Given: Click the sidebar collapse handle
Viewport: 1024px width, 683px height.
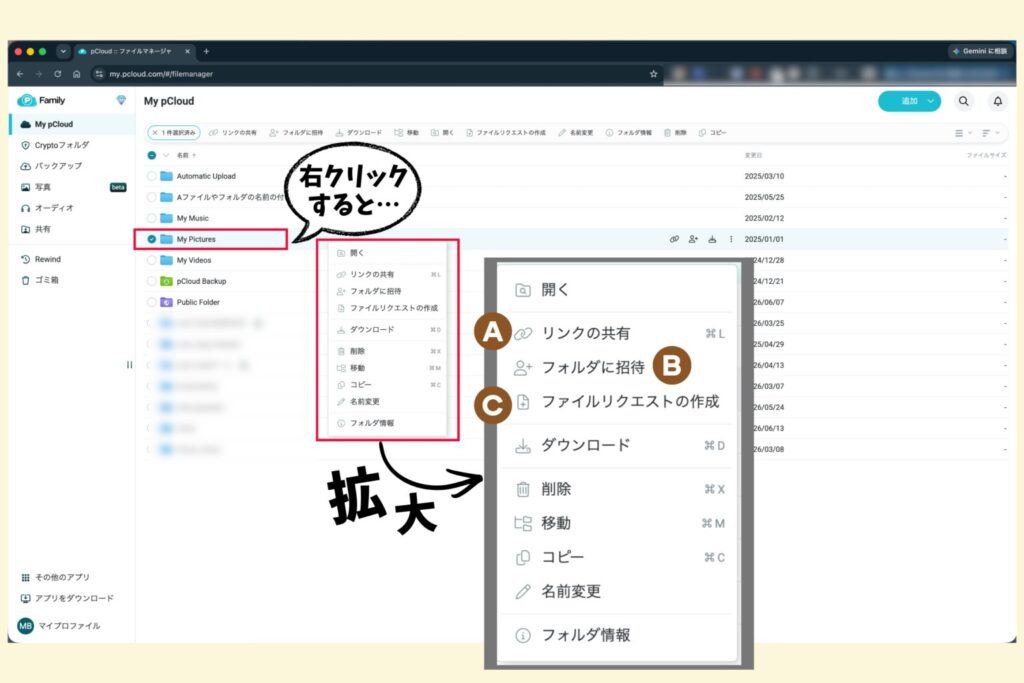Looking at the screenshot, I should [129, 365].
